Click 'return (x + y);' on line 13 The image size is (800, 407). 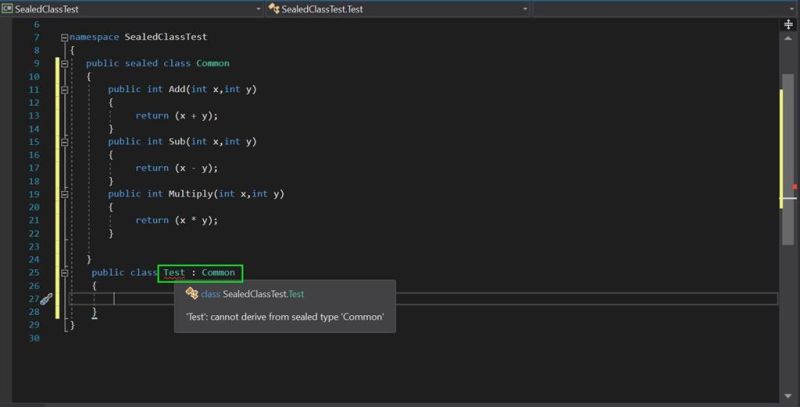[x=177, y=116]
